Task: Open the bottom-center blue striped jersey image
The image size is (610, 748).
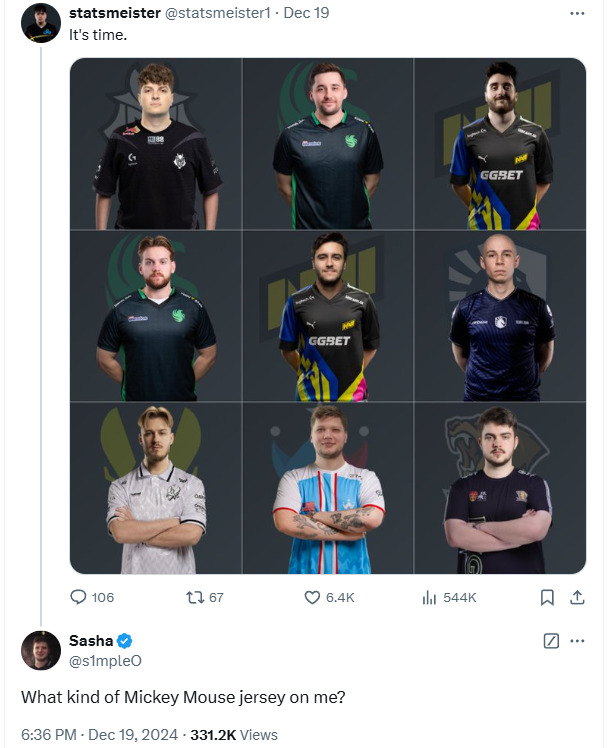Action: (x=328, y=488)
